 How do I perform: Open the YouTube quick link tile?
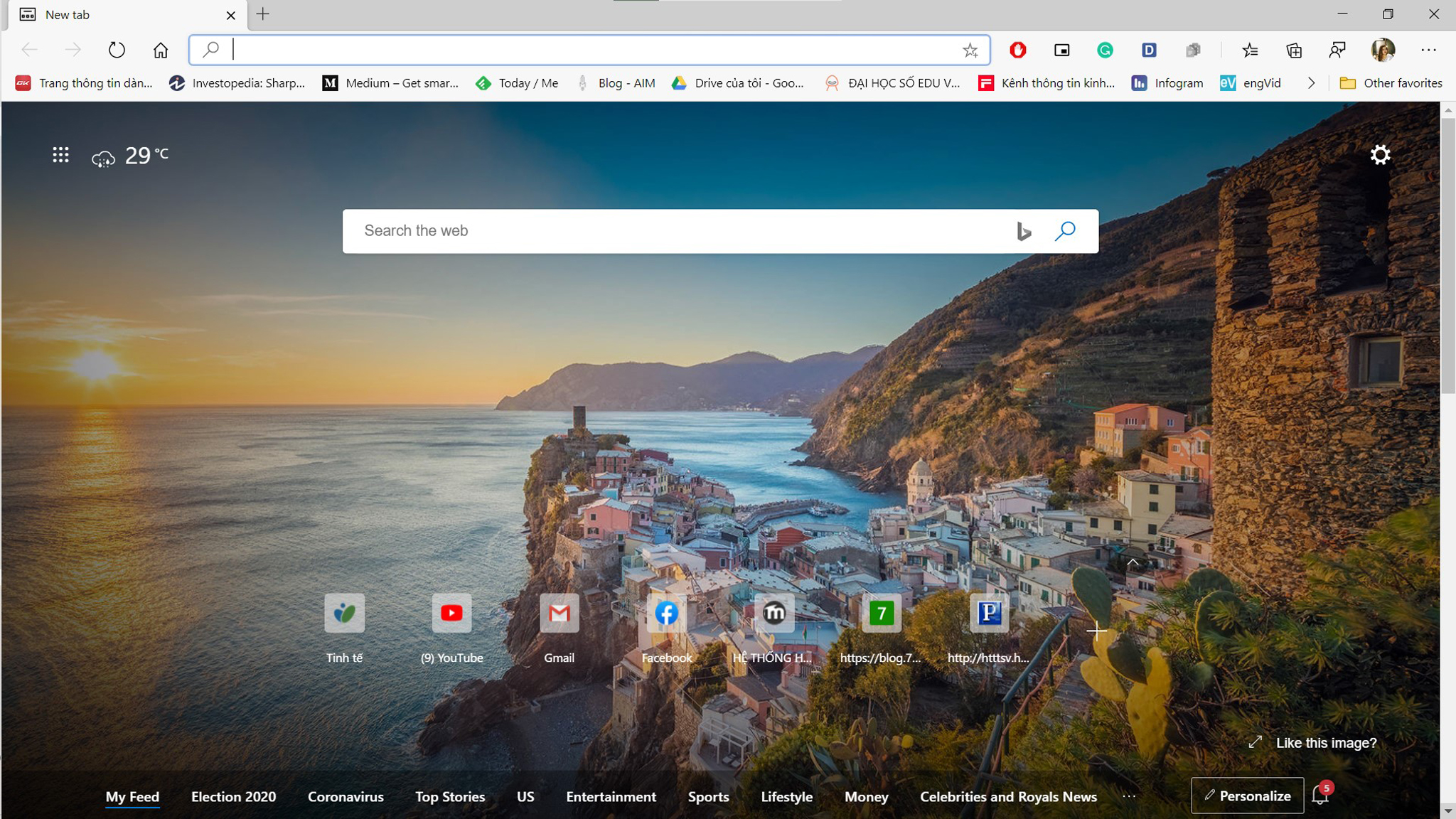451,613
